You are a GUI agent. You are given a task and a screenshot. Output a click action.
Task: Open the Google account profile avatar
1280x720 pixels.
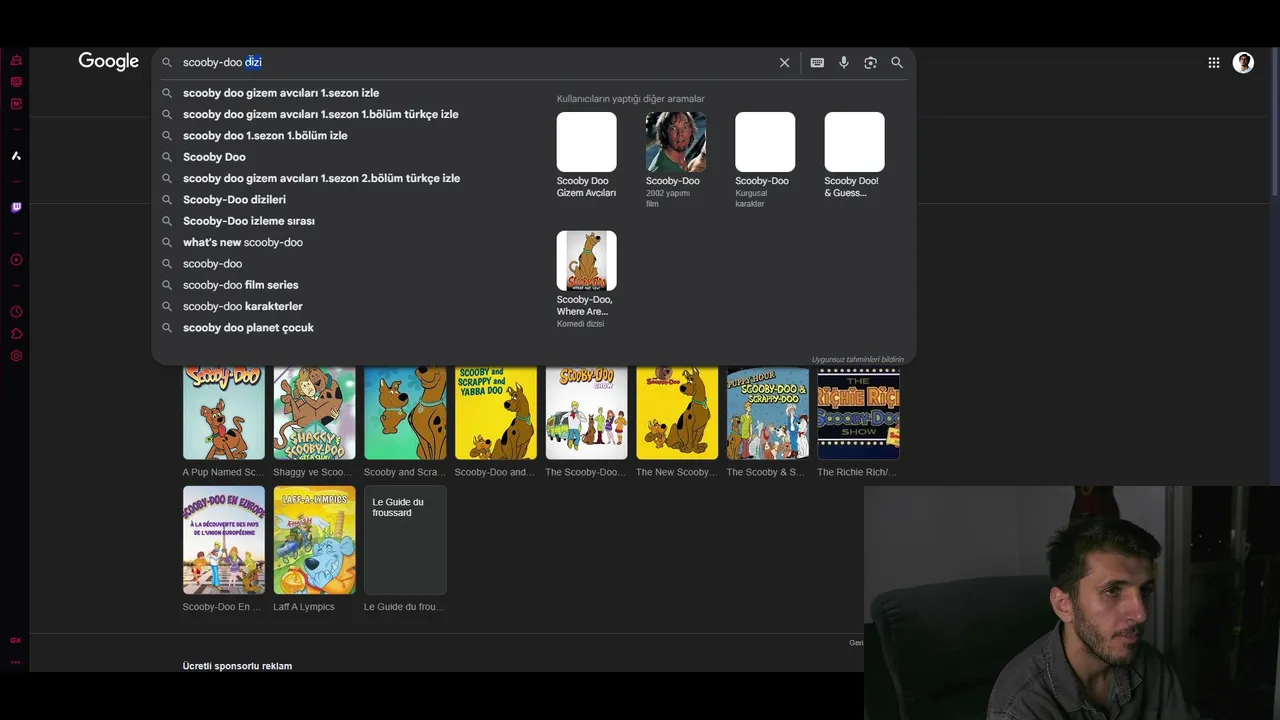pos(1243,62)
